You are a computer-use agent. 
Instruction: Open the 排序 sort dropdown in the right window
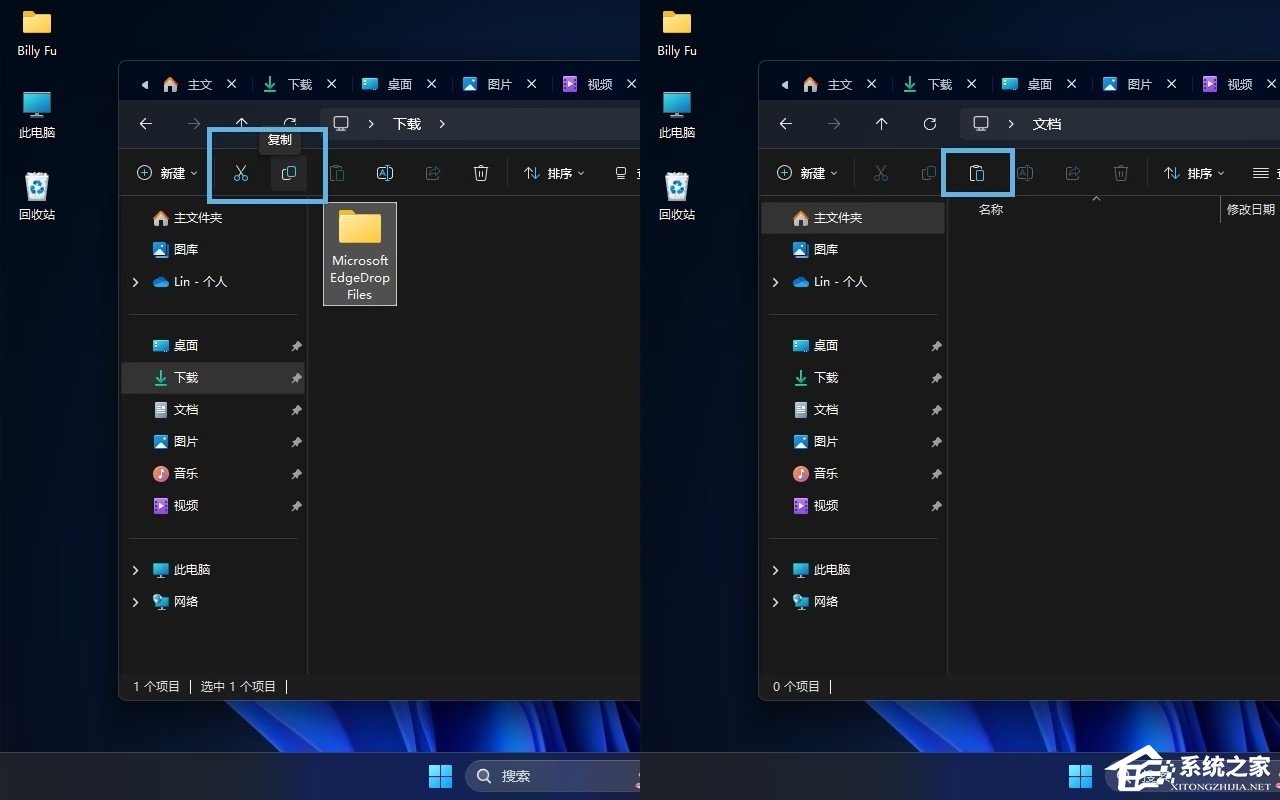[1194, 173]
